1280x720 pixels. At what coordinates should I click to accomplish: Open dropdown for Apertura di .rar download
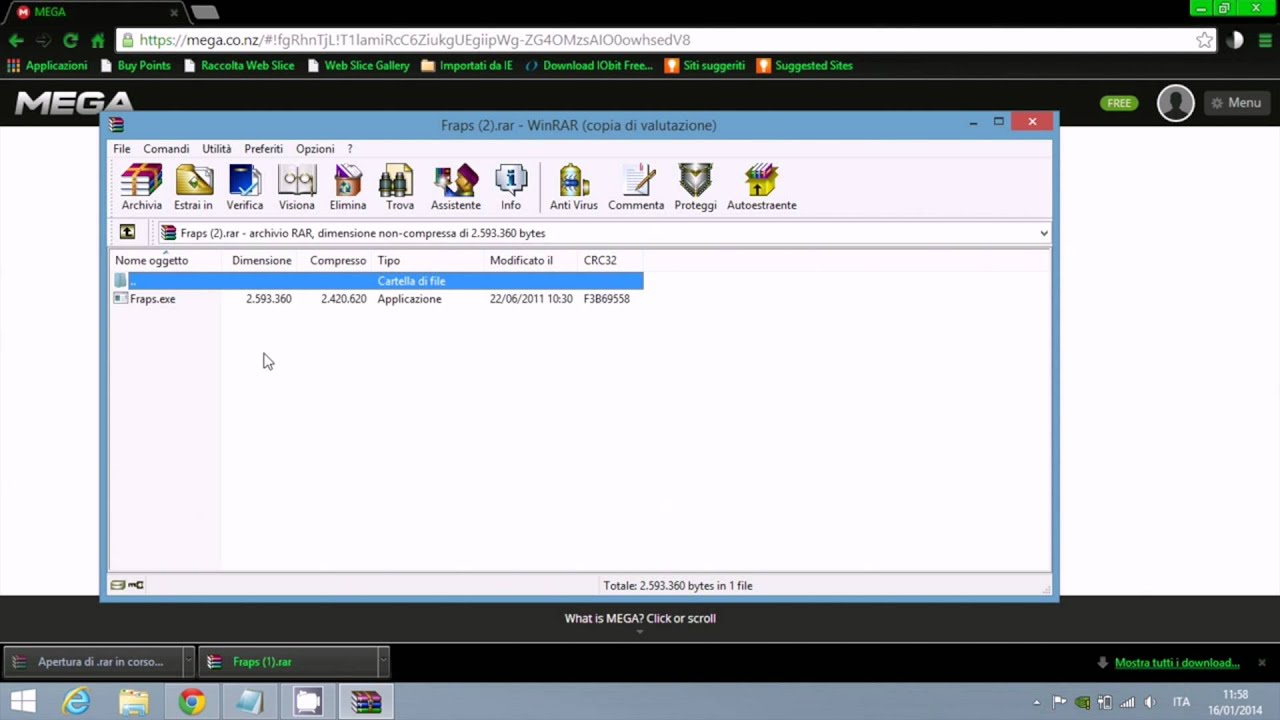point(187,661)
